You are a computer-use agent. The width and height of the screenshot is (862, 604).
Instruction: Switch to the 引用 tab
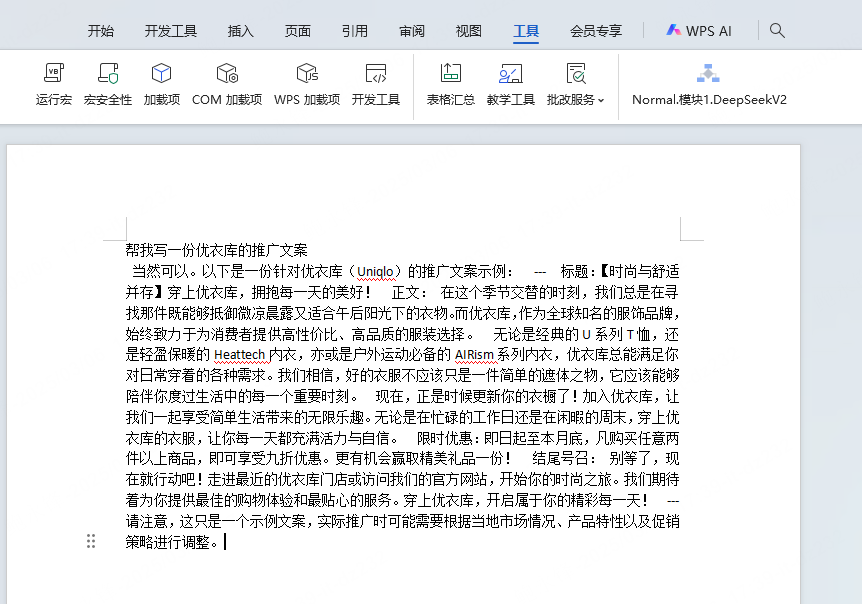355,31
